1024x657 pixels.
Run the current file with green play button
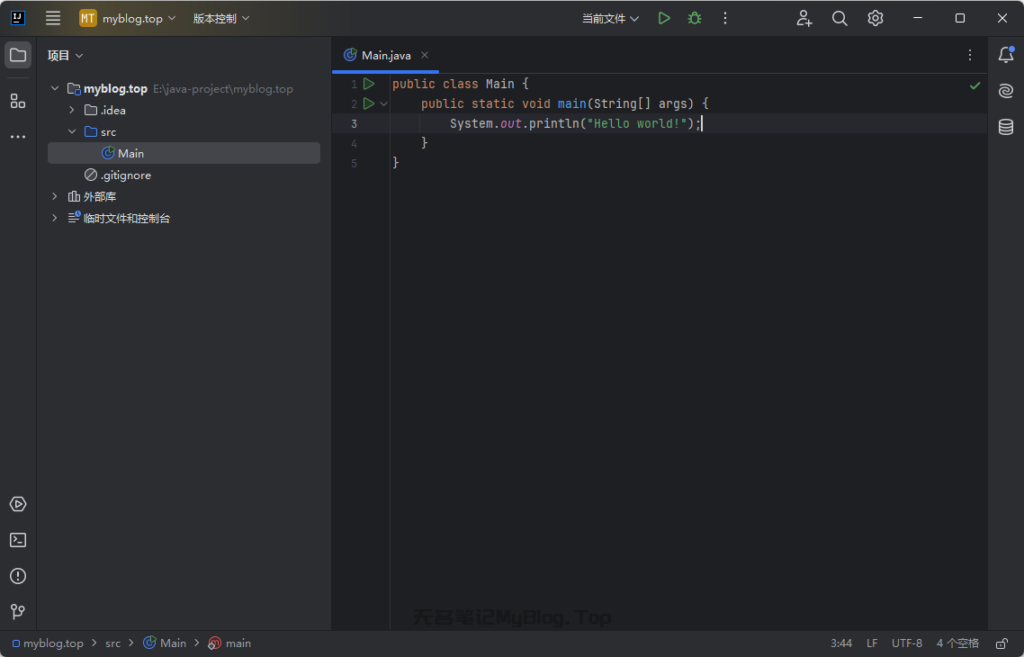pyautogui.click(x=664, y=18)
